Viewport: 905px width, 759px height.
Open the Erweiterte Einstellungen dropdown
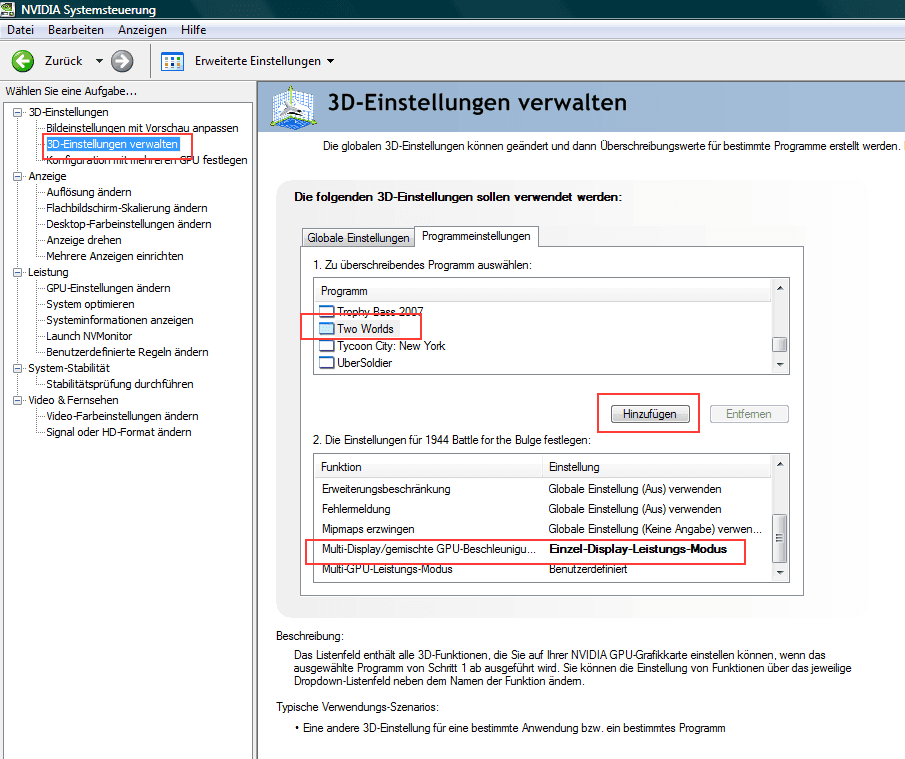point(330,61)
